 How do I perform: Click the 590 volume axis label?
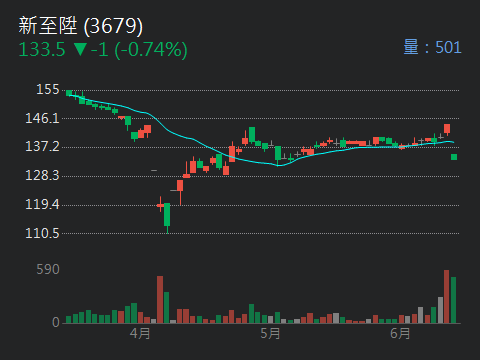coord(48,269)
